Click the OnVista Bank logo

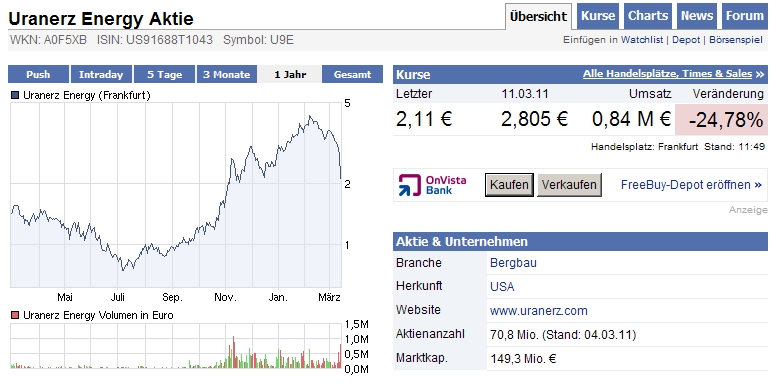pos(432,185)
